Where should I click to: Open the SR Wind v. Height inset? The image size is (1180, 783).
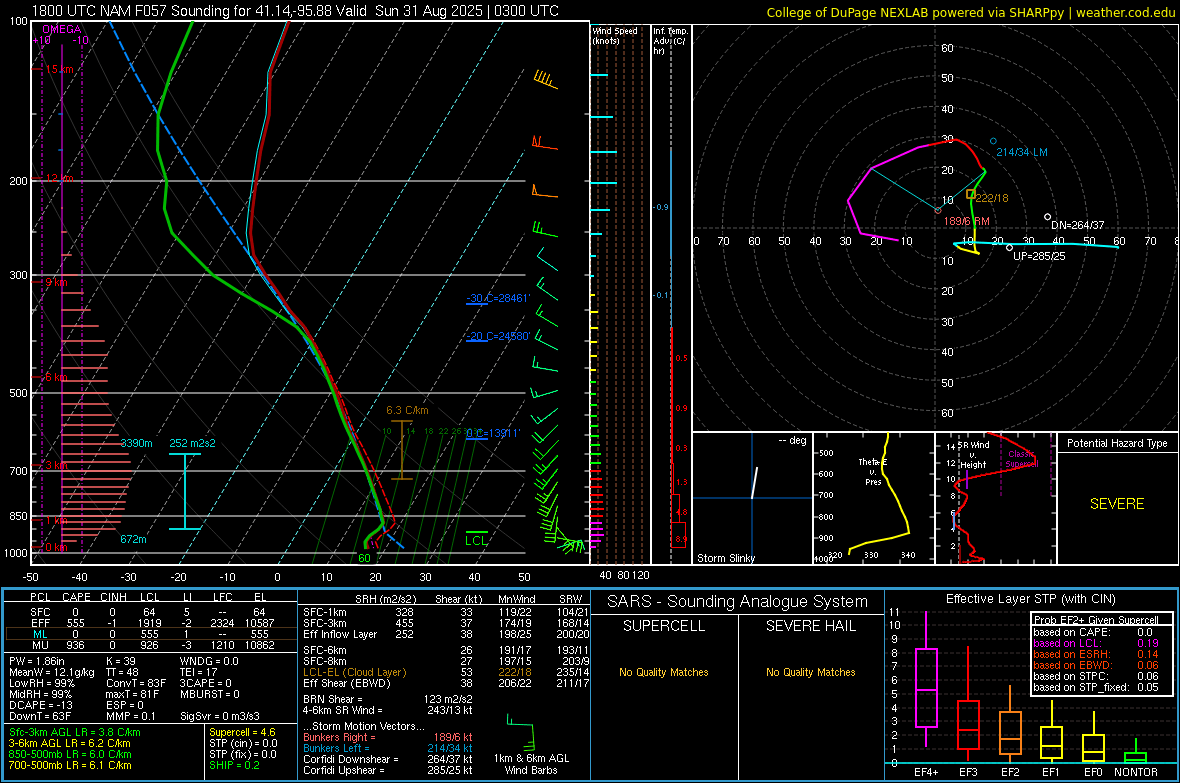coord(996,498)
